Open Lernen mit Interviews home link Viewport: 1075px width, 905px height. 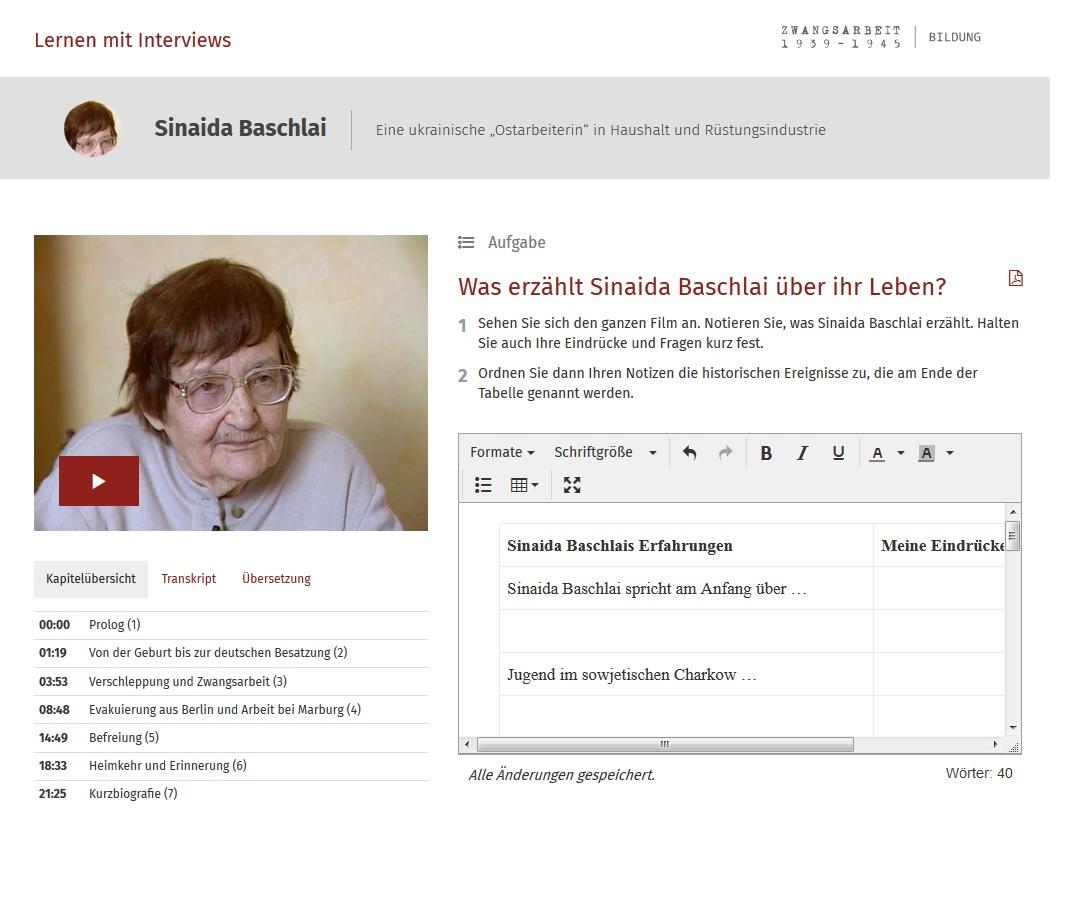[133, 40]
